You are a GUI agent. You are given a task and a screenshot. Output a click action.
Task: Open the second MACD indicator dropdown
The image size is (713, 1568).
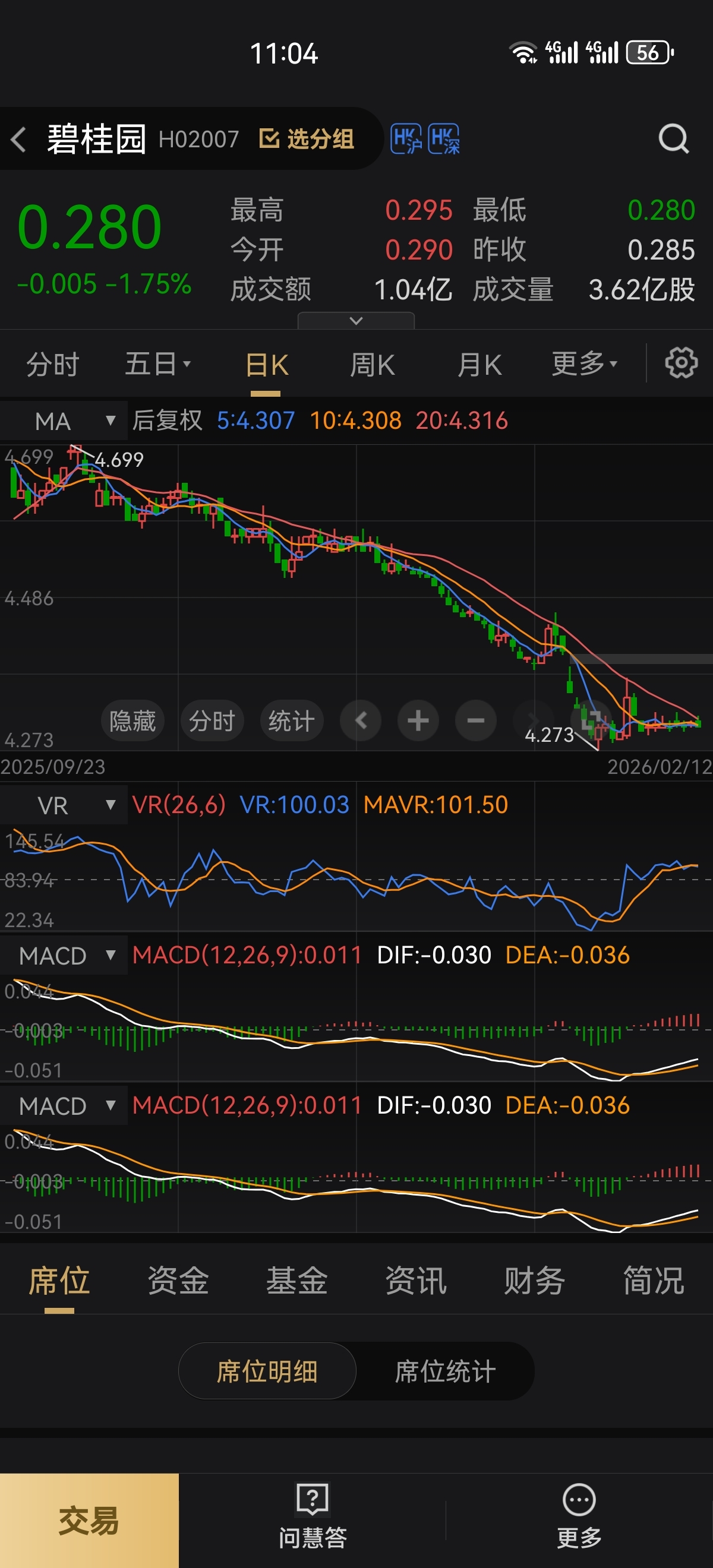pyautogui.click(x=64, y=1106)
